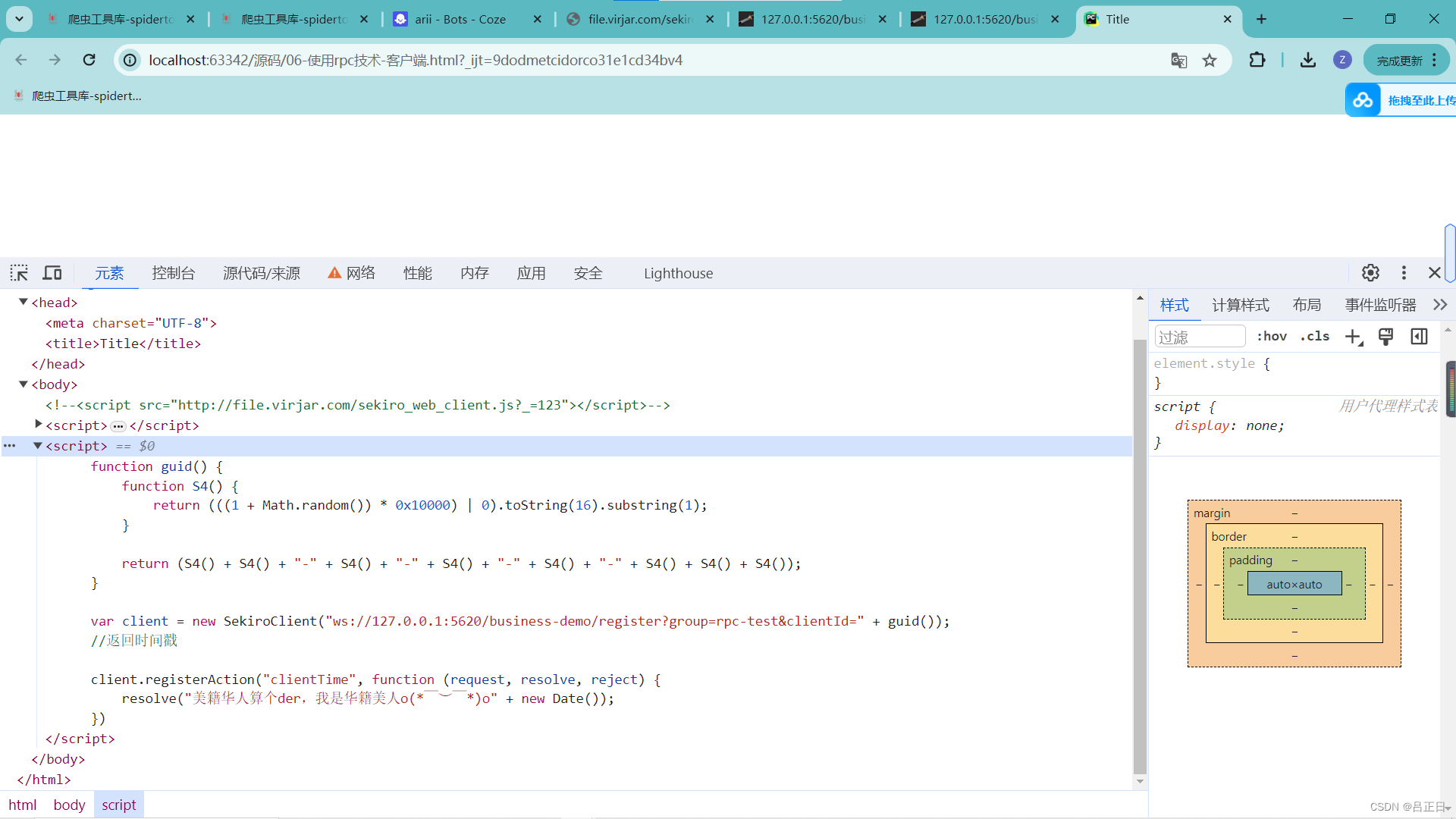The image size is (1456, 819).
Task: Click the 过滤 styles filter field
Action: pos(1200,337)
